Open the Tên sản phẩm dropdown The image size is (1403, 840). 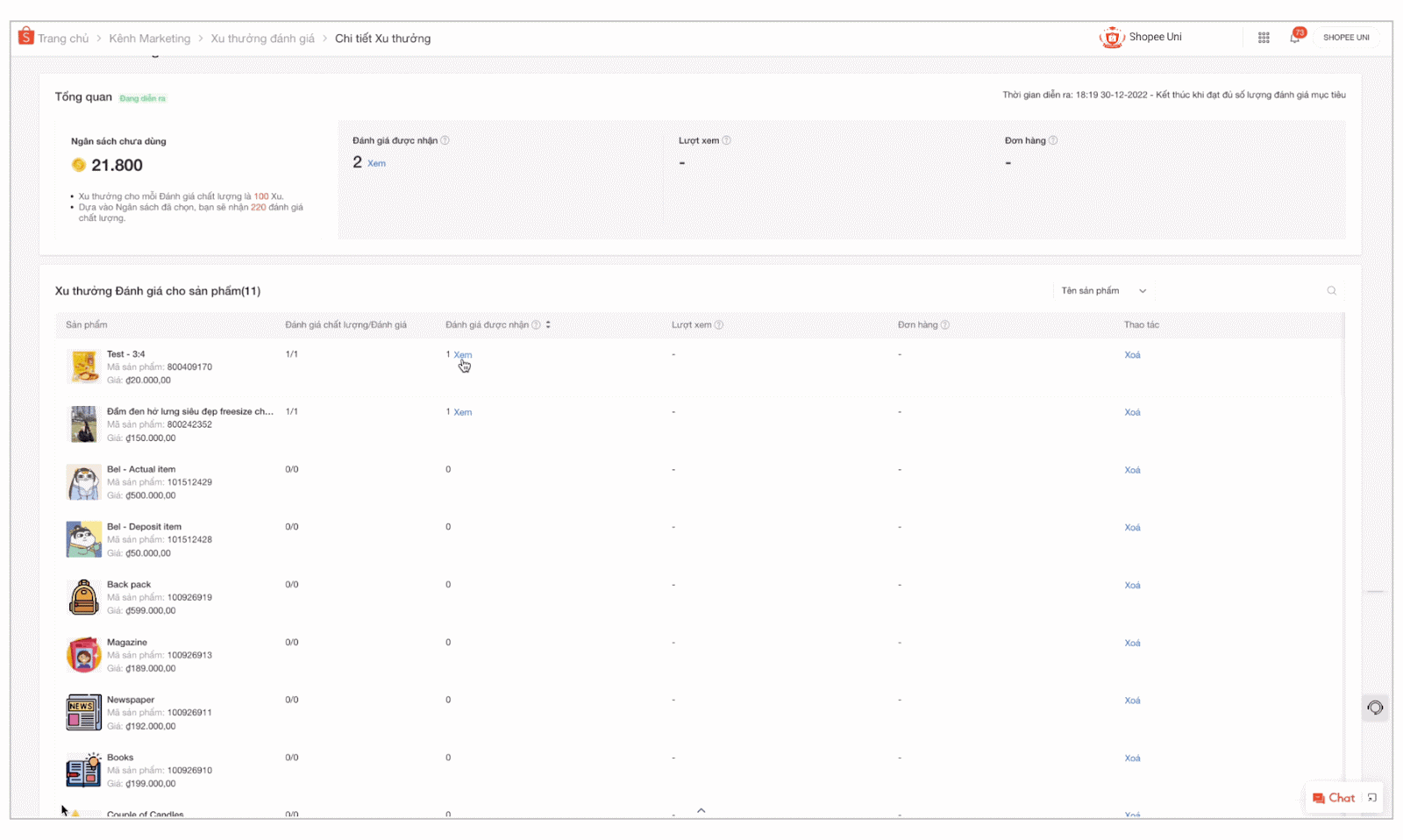pos(1103,291)
